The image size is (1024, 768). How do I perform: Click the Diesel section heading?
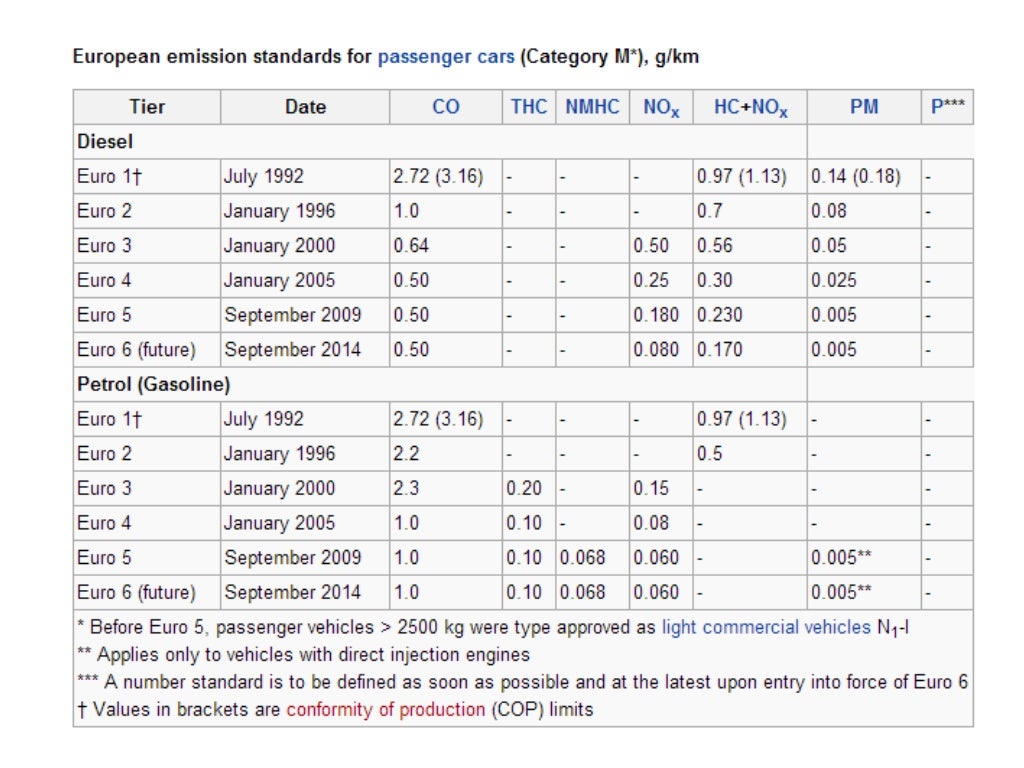(105, 142)
